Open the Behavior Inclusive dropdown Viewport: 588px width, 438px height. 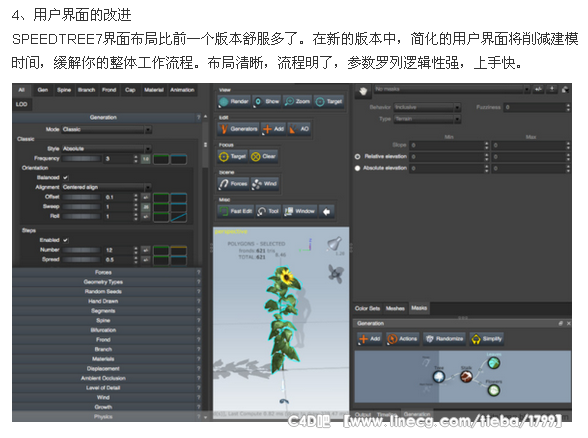click(x=427, y=107)
